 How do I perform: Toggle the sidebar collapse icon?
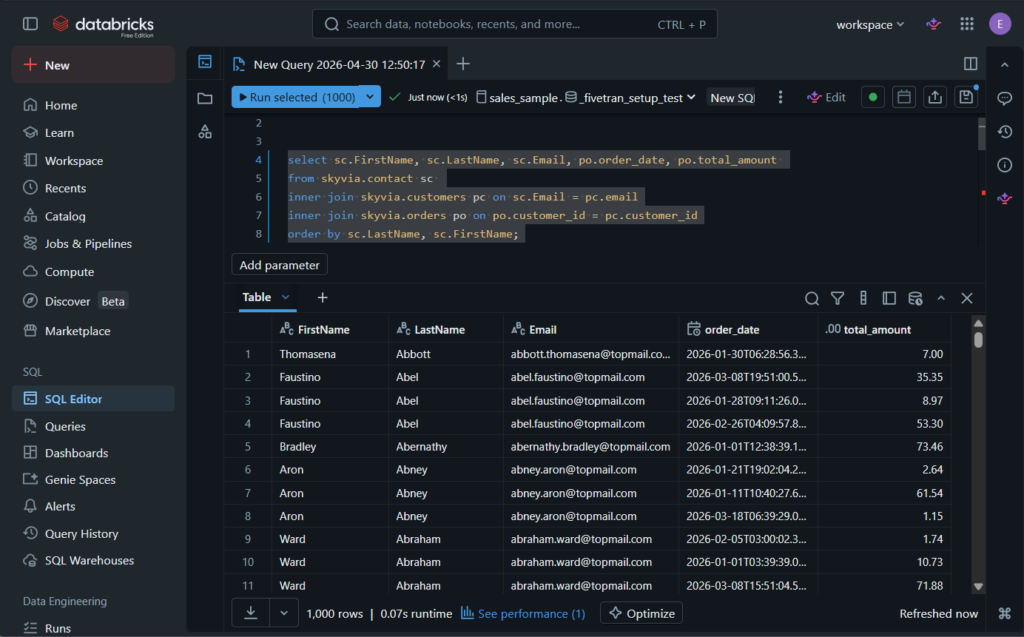pyautogui.click(x=30, y=24)
